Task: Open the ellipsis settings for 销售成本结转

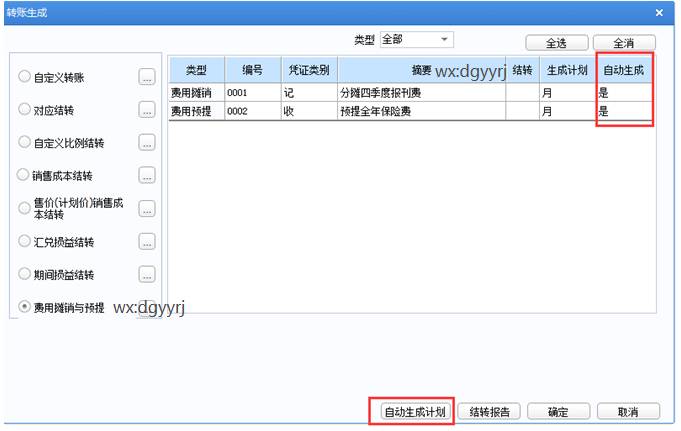Action: pos(146,176)
